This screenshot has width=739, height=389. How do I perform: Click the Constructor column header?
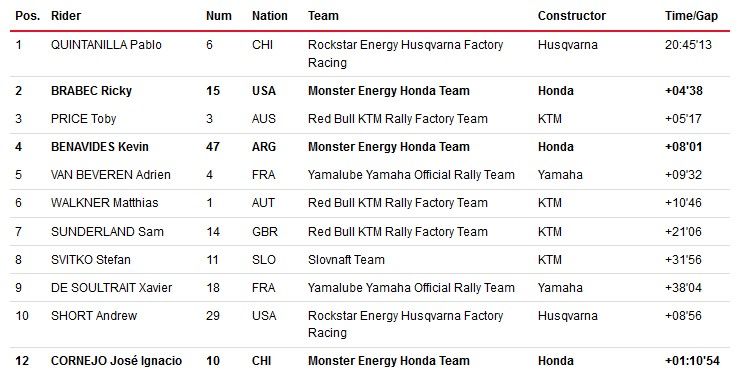point(572,16)
